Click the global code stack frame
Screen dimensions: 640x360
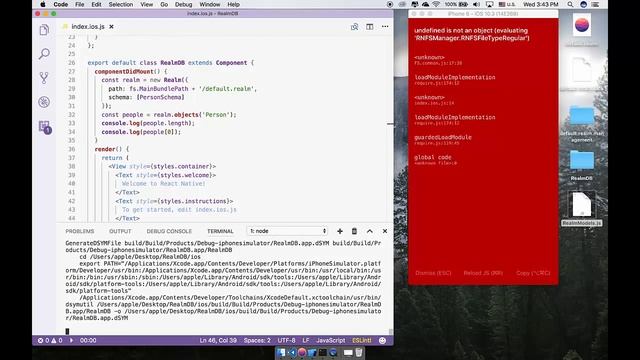click(435, 160)
